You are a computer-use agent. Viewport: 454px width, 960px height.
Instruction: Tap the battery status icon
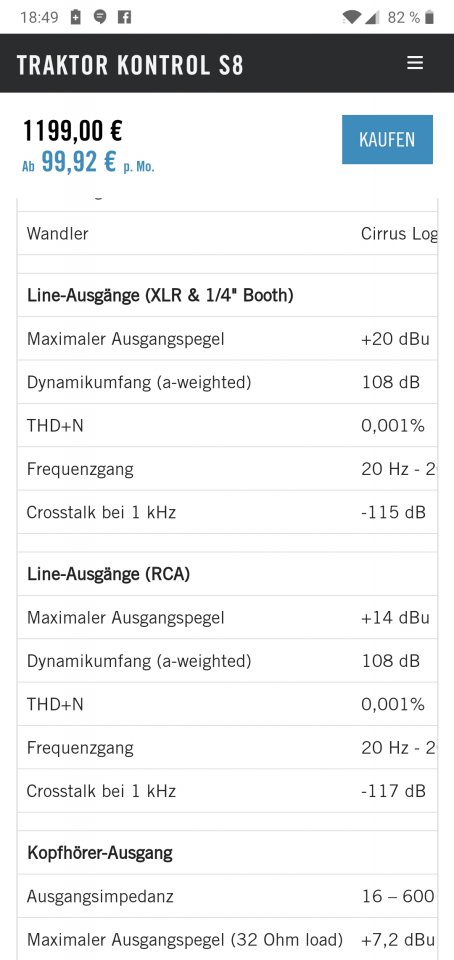(x=430, y=17)
